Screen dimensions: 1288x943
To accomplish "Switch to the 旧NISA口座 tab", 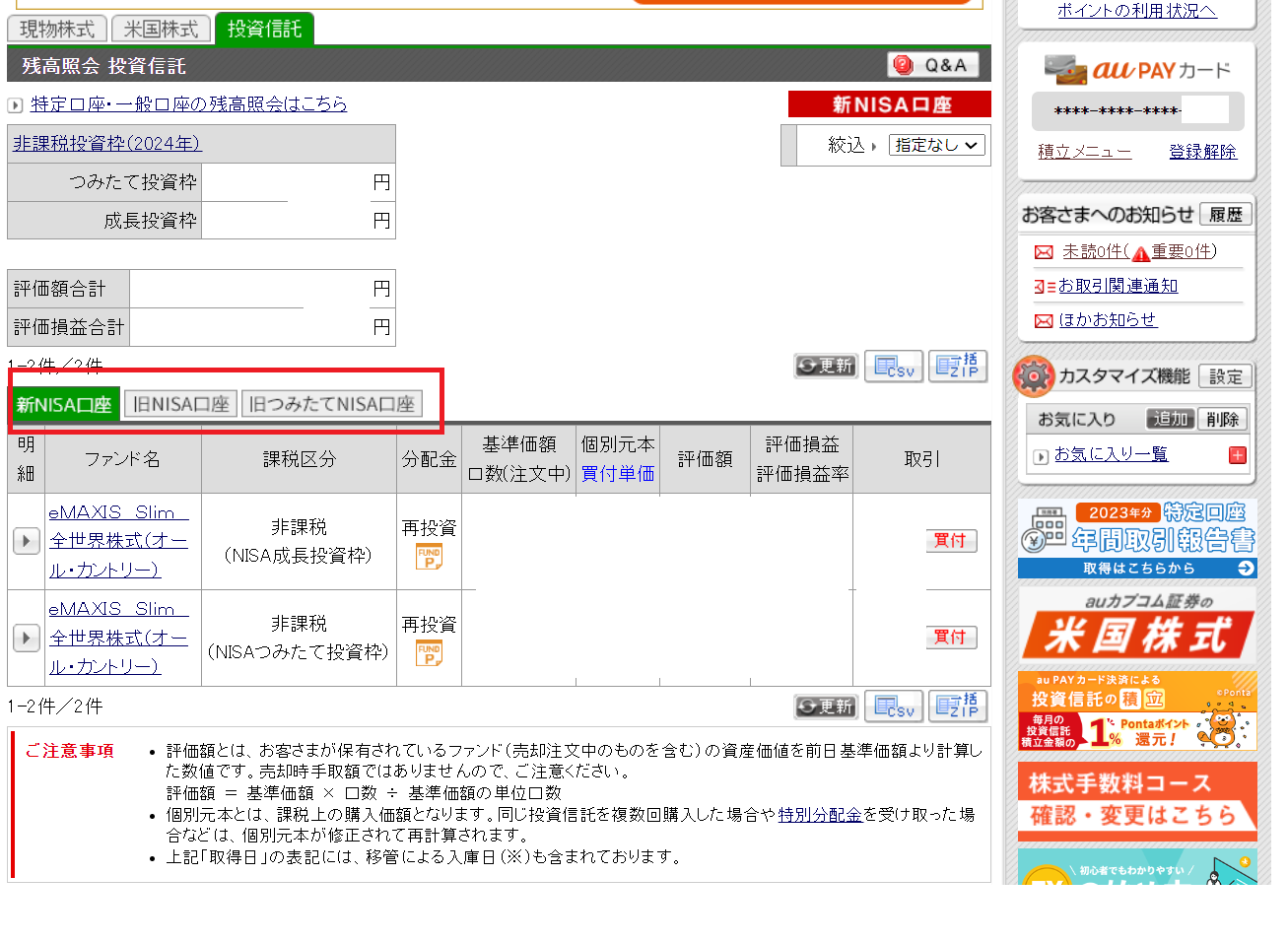I will tap(180, 404).
